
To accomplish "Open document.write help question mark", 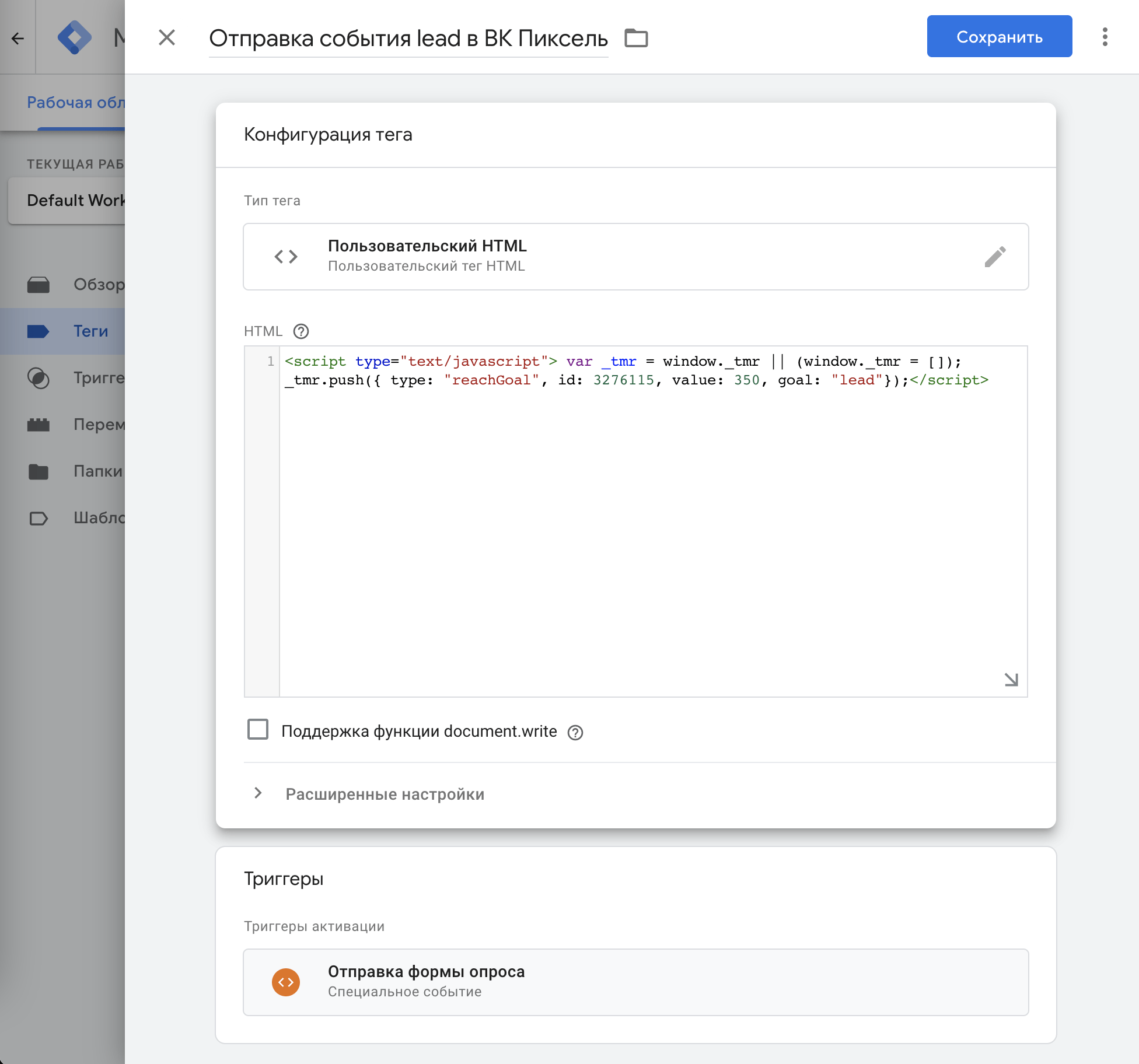I will 575,733.
